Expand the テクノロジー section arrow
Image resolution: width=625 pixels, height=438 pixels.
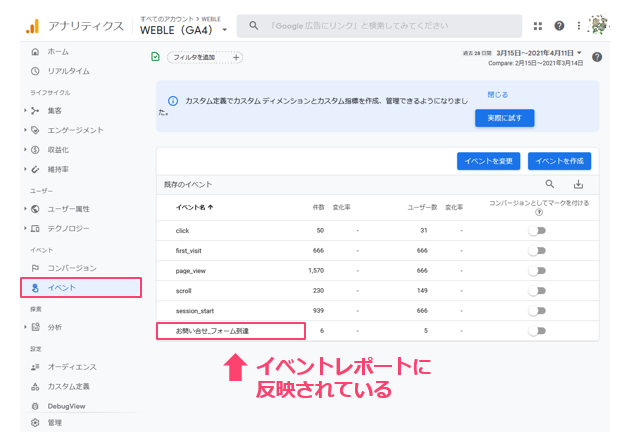25,228
